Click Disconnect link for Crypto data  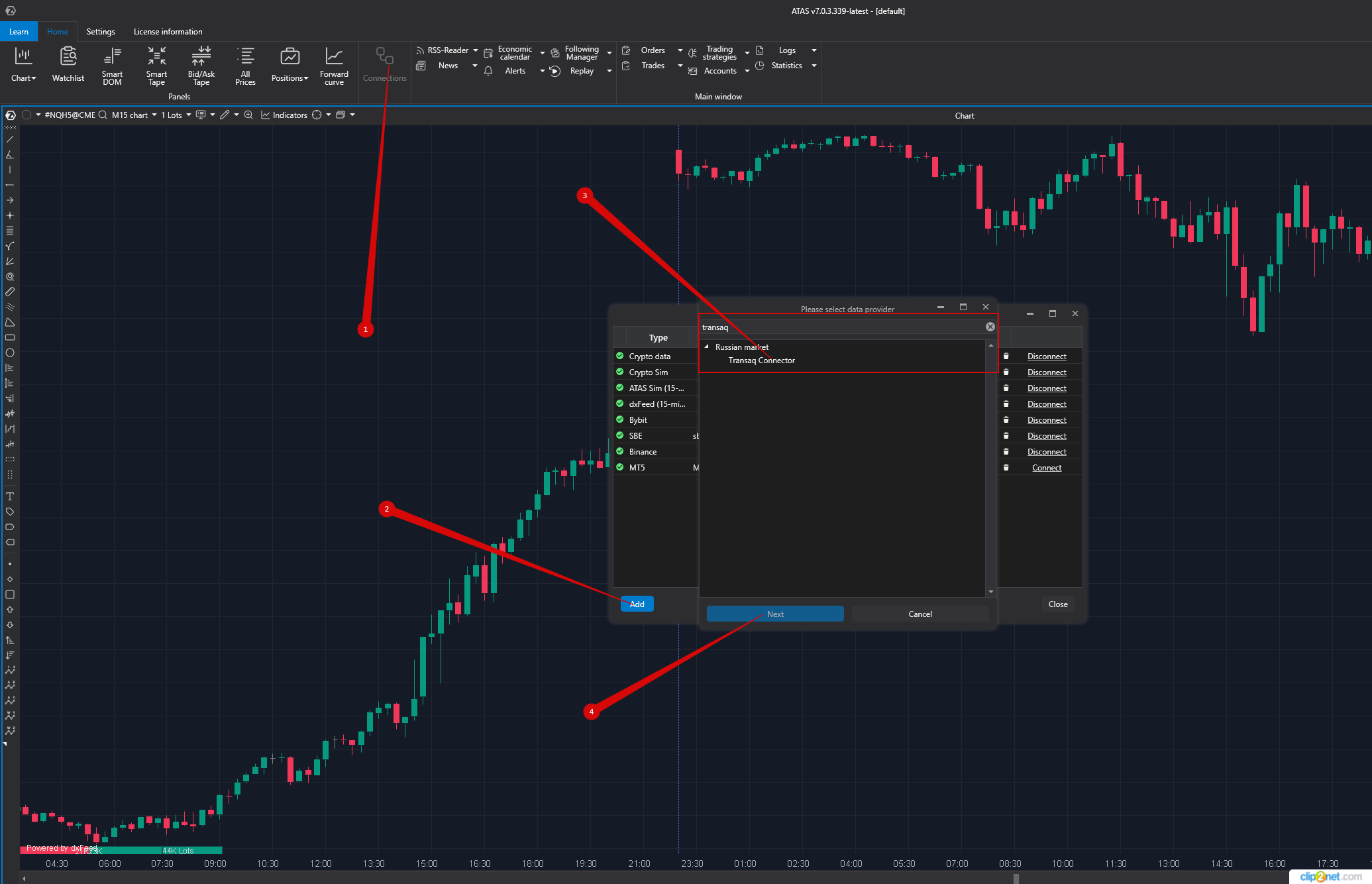1046,357
